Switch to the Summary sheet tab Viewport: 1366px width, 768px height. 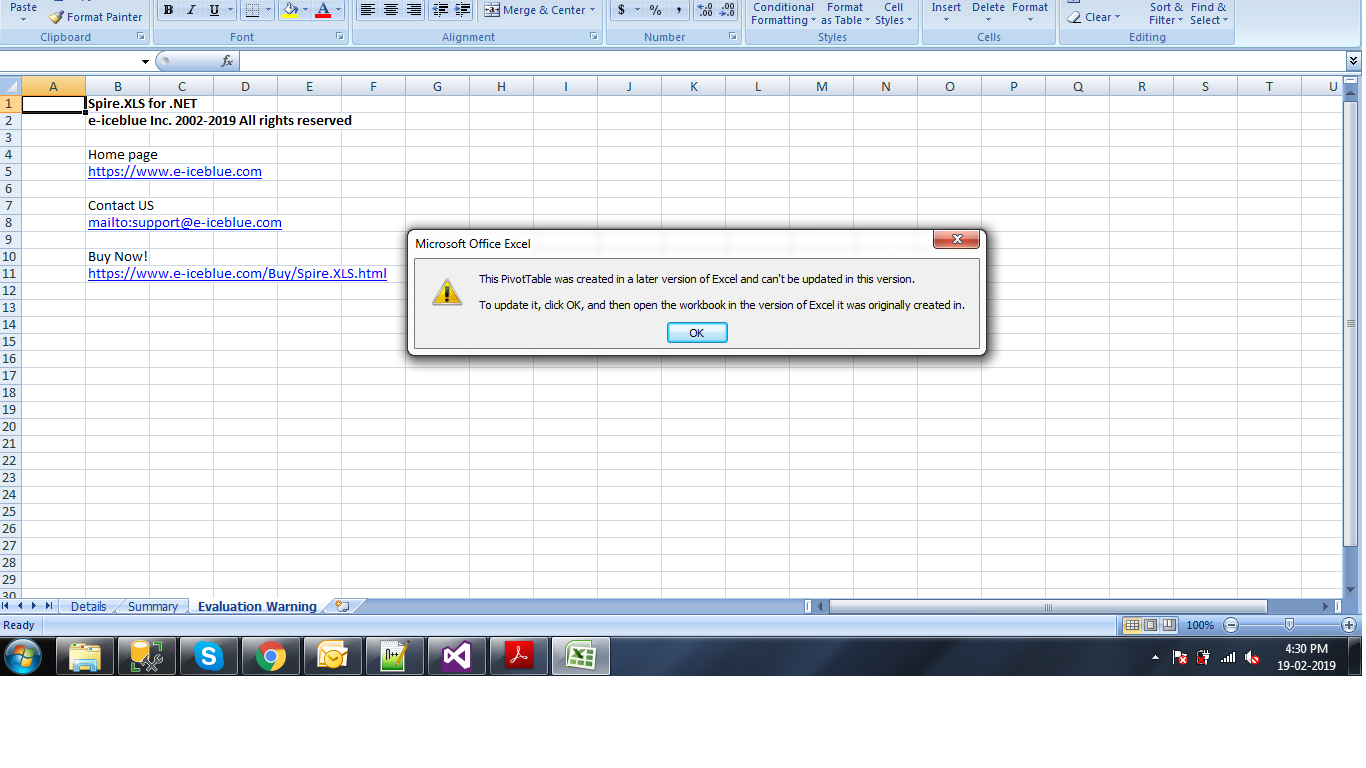point(153,606)
